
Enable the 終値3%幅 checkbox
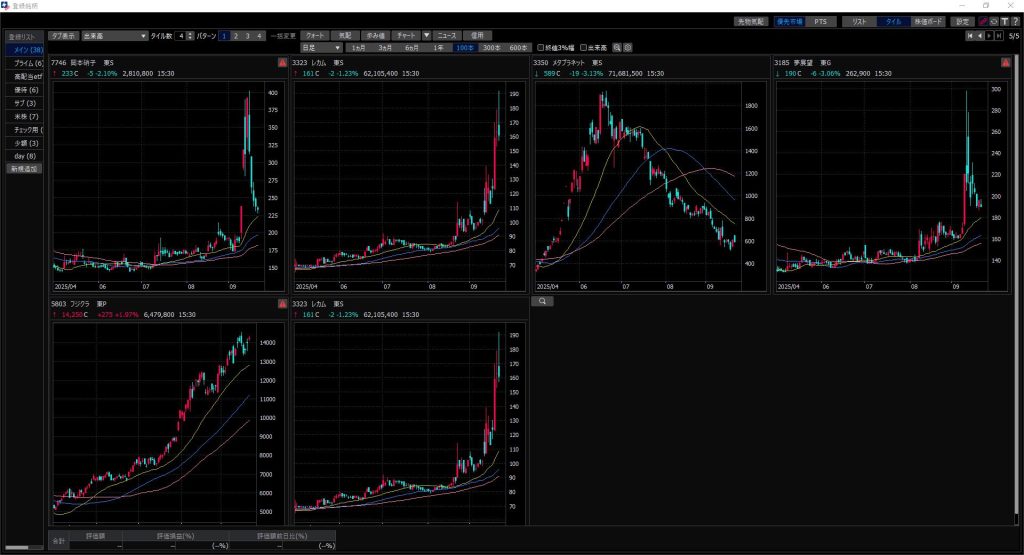click(x=541, y=48)
